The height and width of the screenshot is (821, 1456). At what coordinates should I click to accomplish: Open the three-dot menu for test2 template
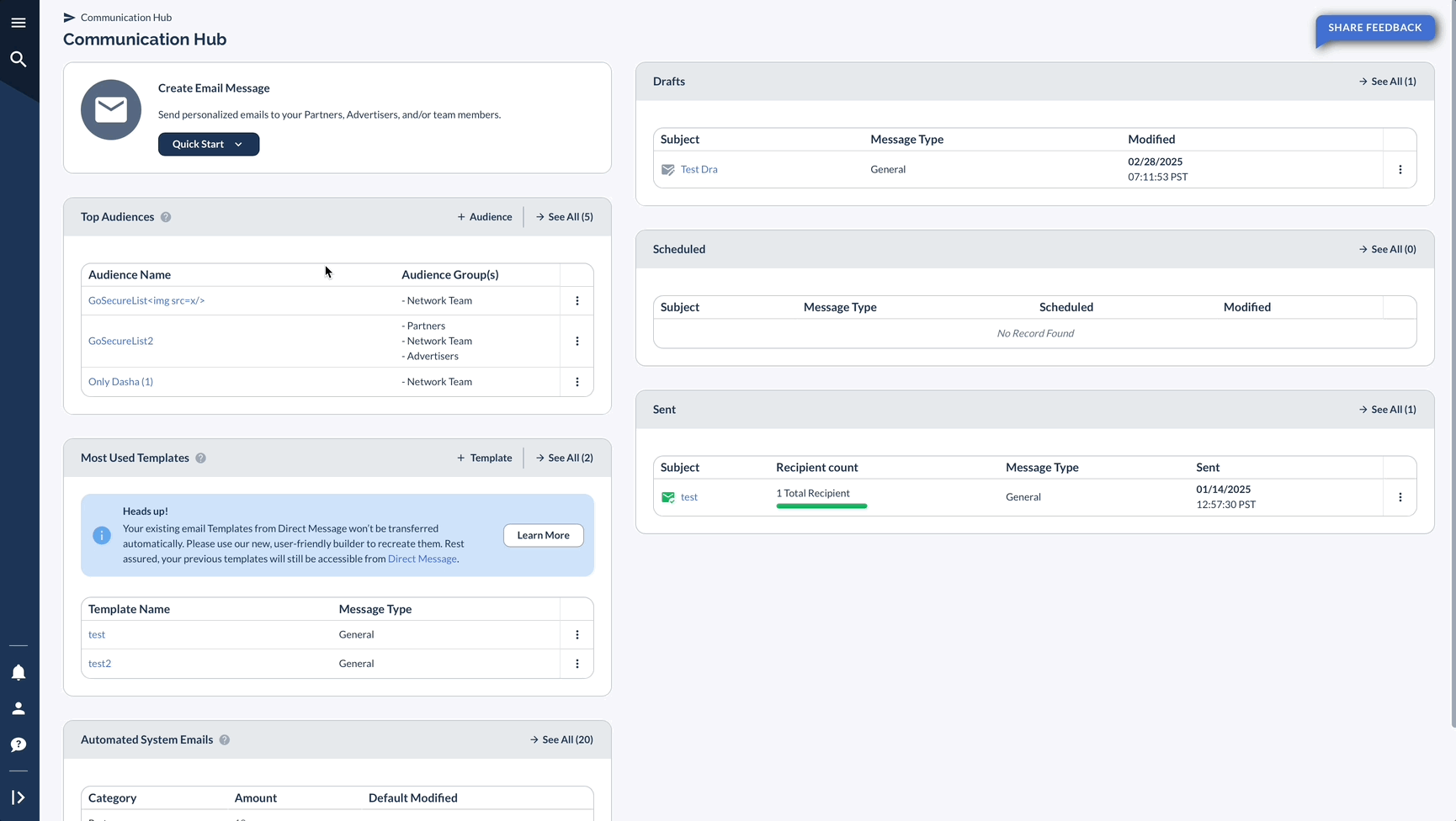pyautogui.click(x=577, y=664)
